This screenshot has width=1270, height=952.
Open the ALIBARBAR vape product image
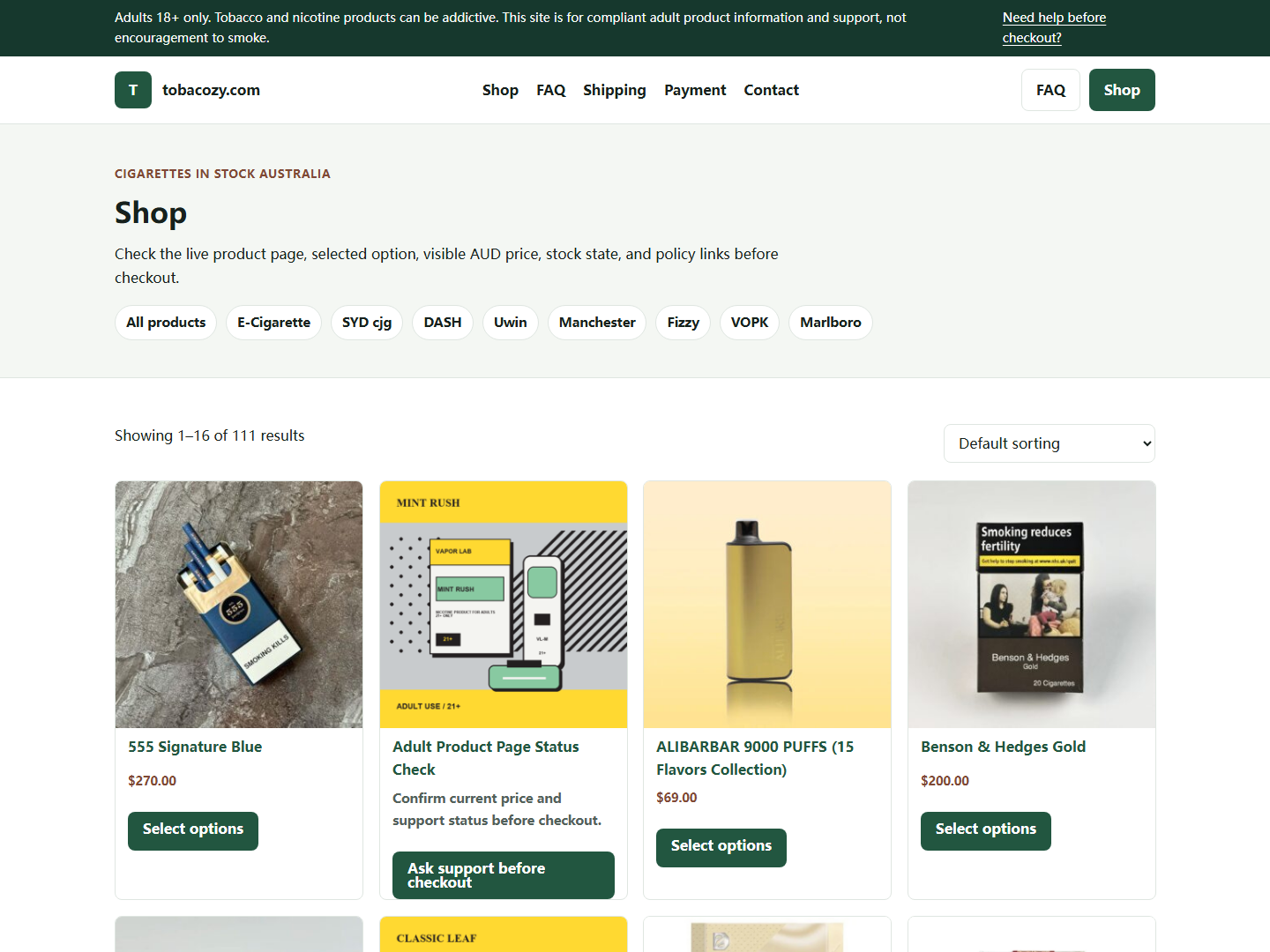tap(767, 605)
